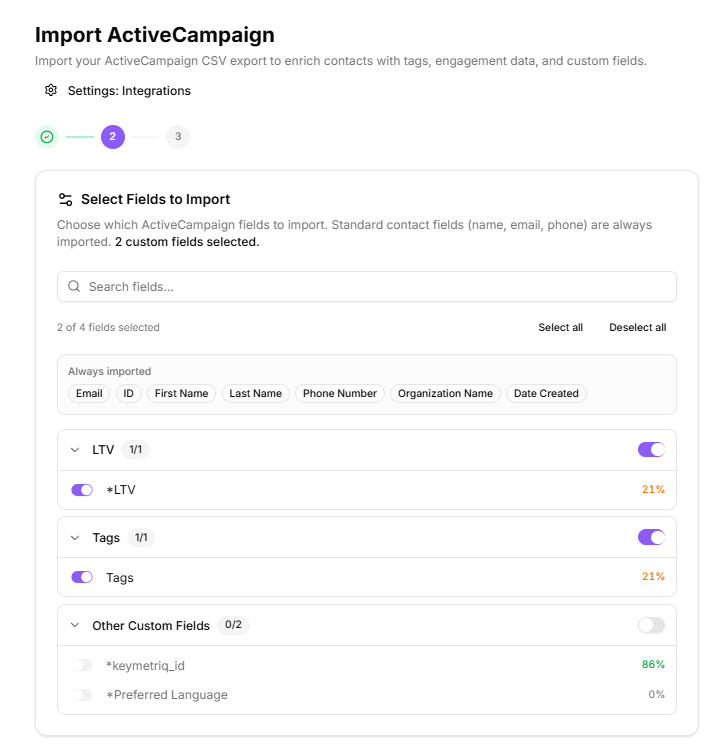Click the Organization Name chip
721x747 pixels.
445,394
